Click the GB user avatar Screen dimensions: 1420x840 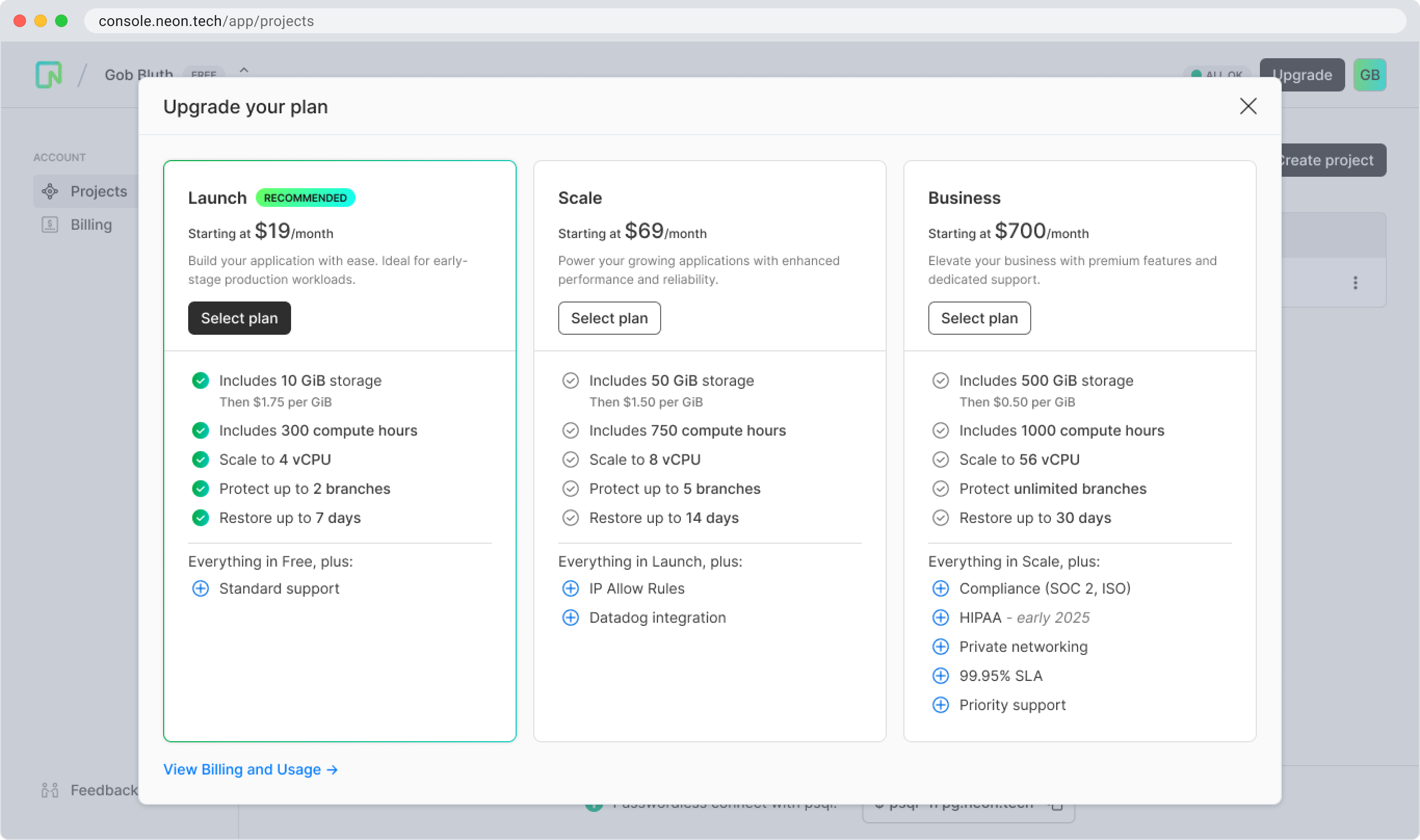(1369, 75)
